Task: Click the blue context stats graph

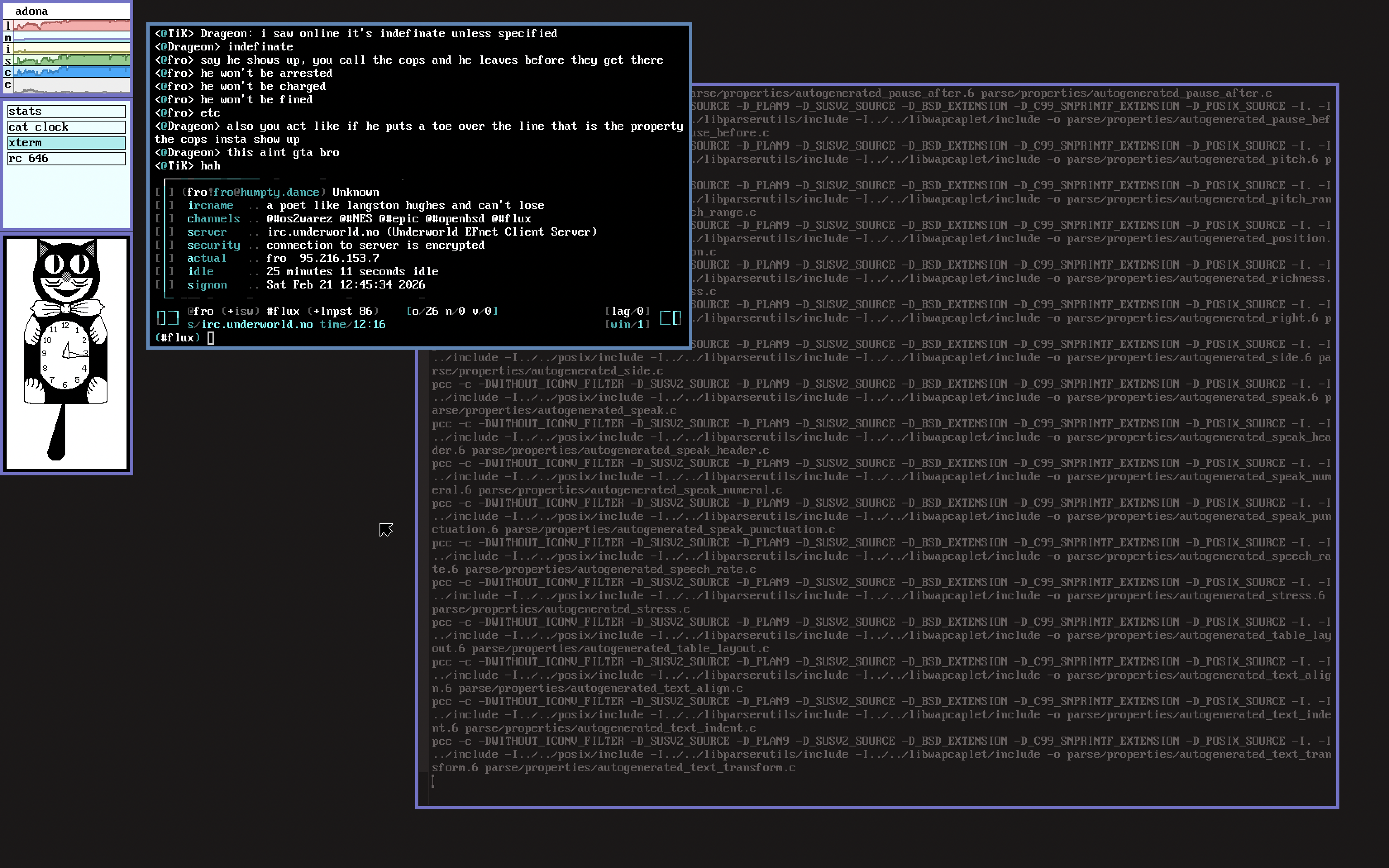Action: (x=71, y=72)
